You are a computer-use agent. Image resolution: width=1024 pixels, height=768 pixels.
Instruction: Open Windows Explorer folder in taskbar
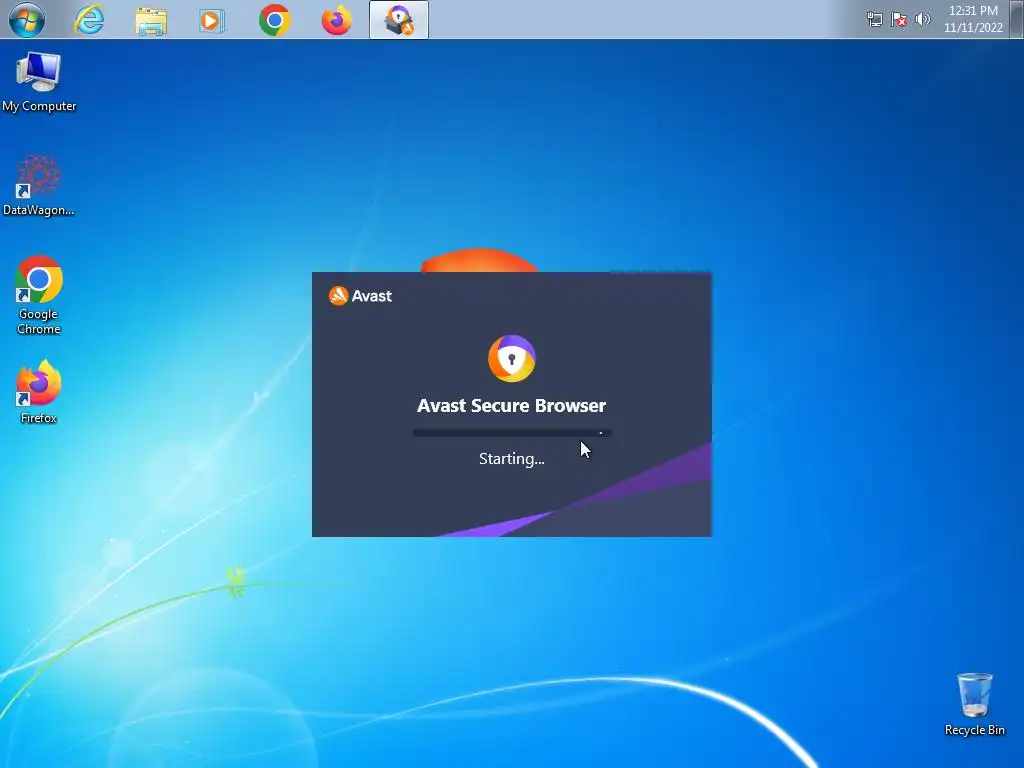tap(151, 20)
